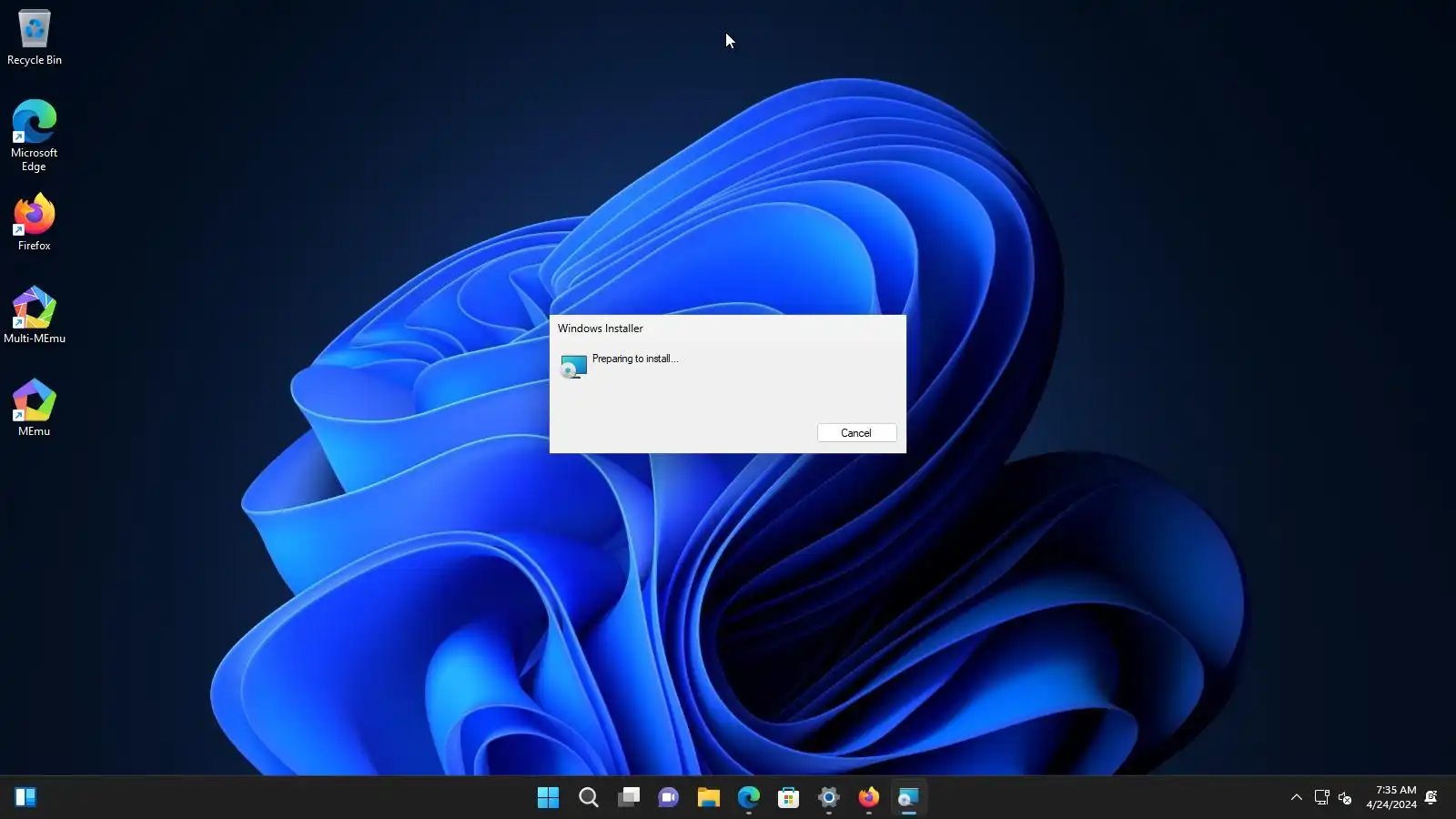Open Microsoft Store from the taskbar
Screen dimensions: 1456x819
pyautogui.click(x=789, y=798)
